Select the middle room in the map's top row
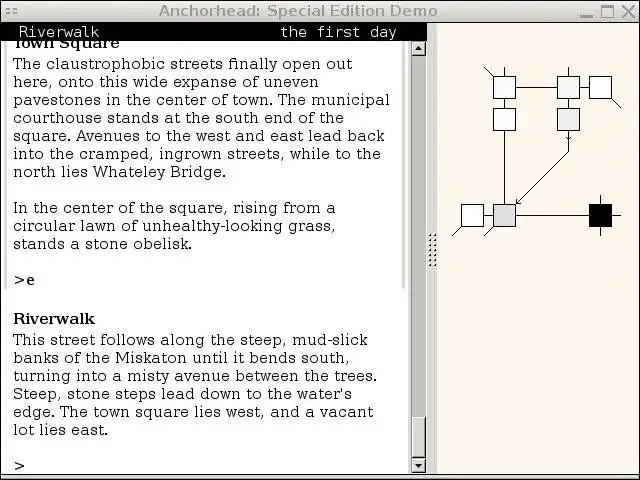This screenshot has width=640, height=480. click(x=569, y=87)
